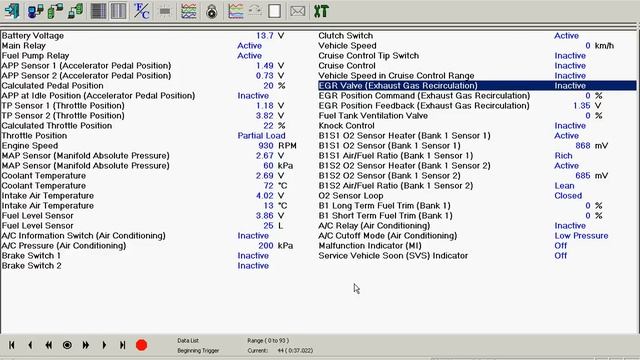640x360 pixels.
Task: Click the red record button
Action: tap(141, 345)
